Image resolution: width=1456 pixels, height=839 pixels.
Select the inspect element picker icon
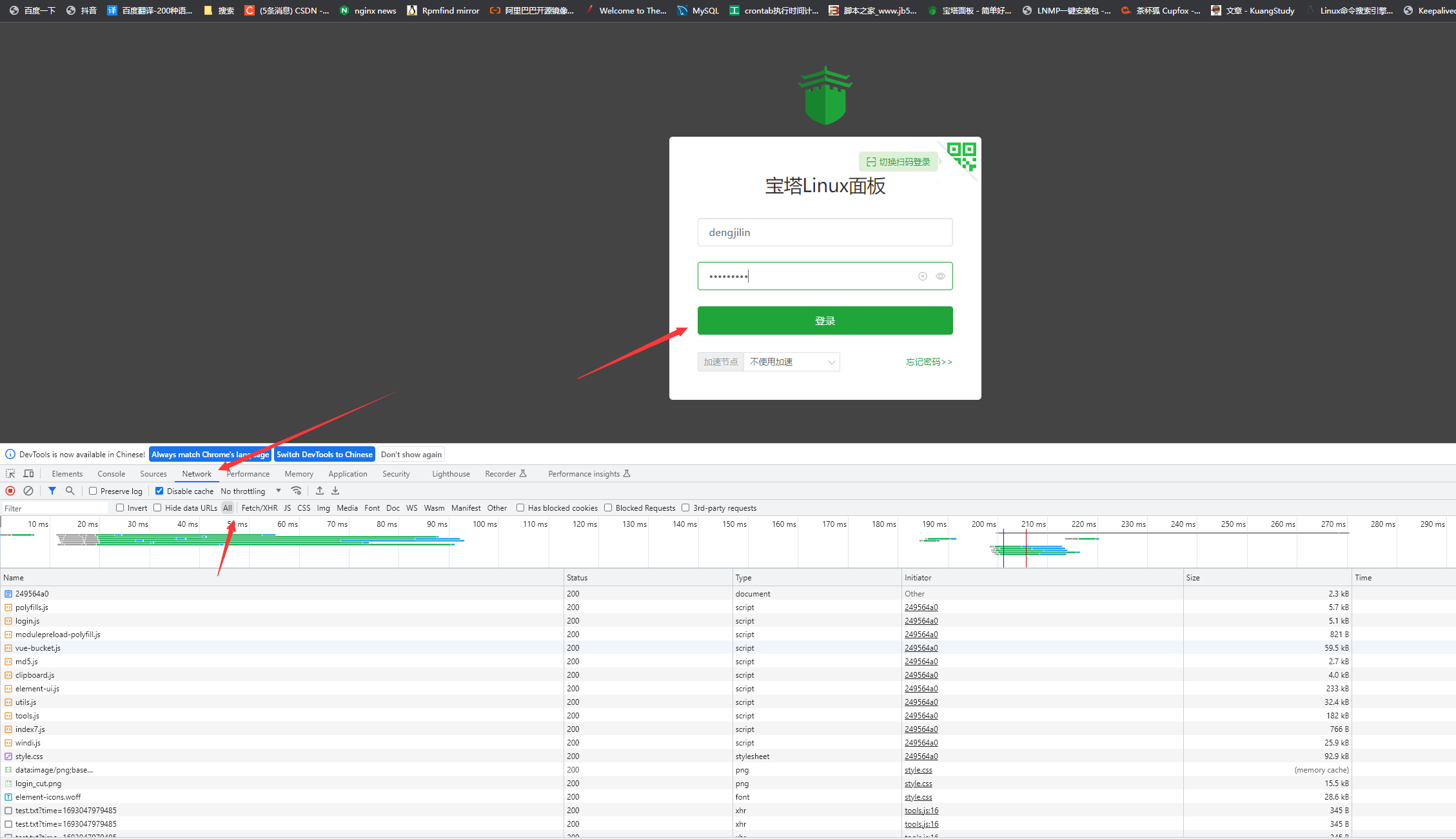point(10,473)
